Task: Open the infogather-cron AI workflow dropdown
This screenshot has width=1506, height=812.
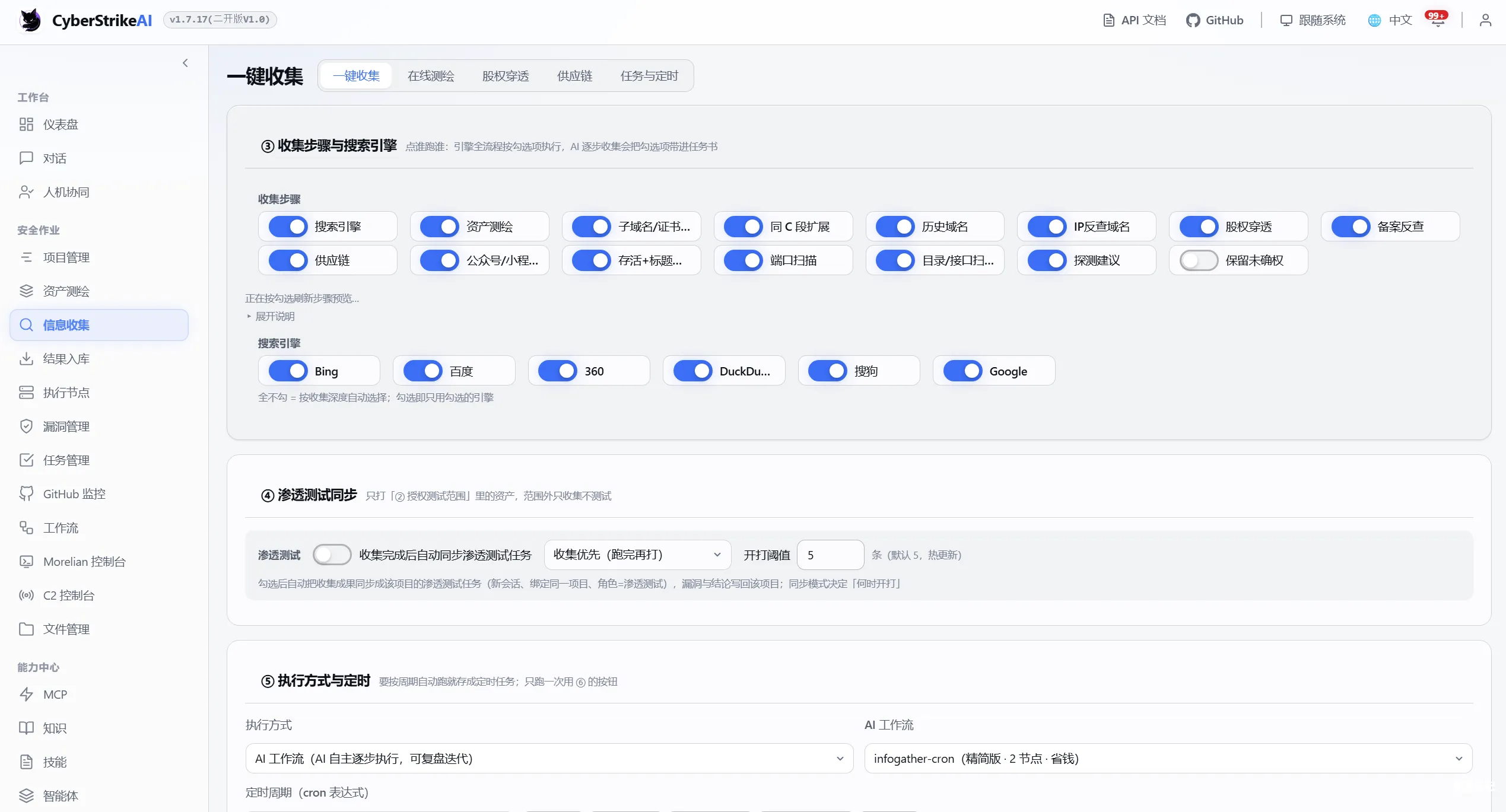Action: [1168, 758]
